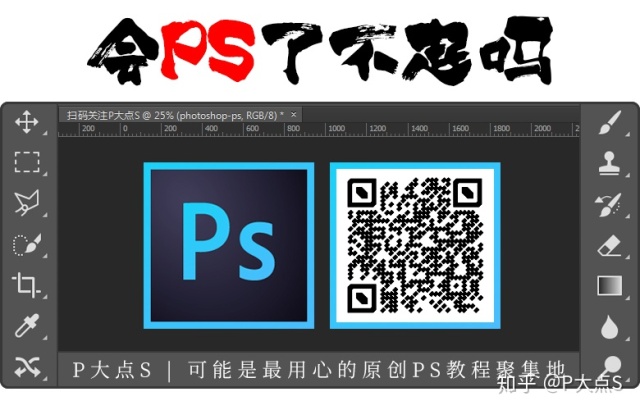Select the History Brush tool
The width and height of the screenshot is (640, 410).
click(608, 204)
